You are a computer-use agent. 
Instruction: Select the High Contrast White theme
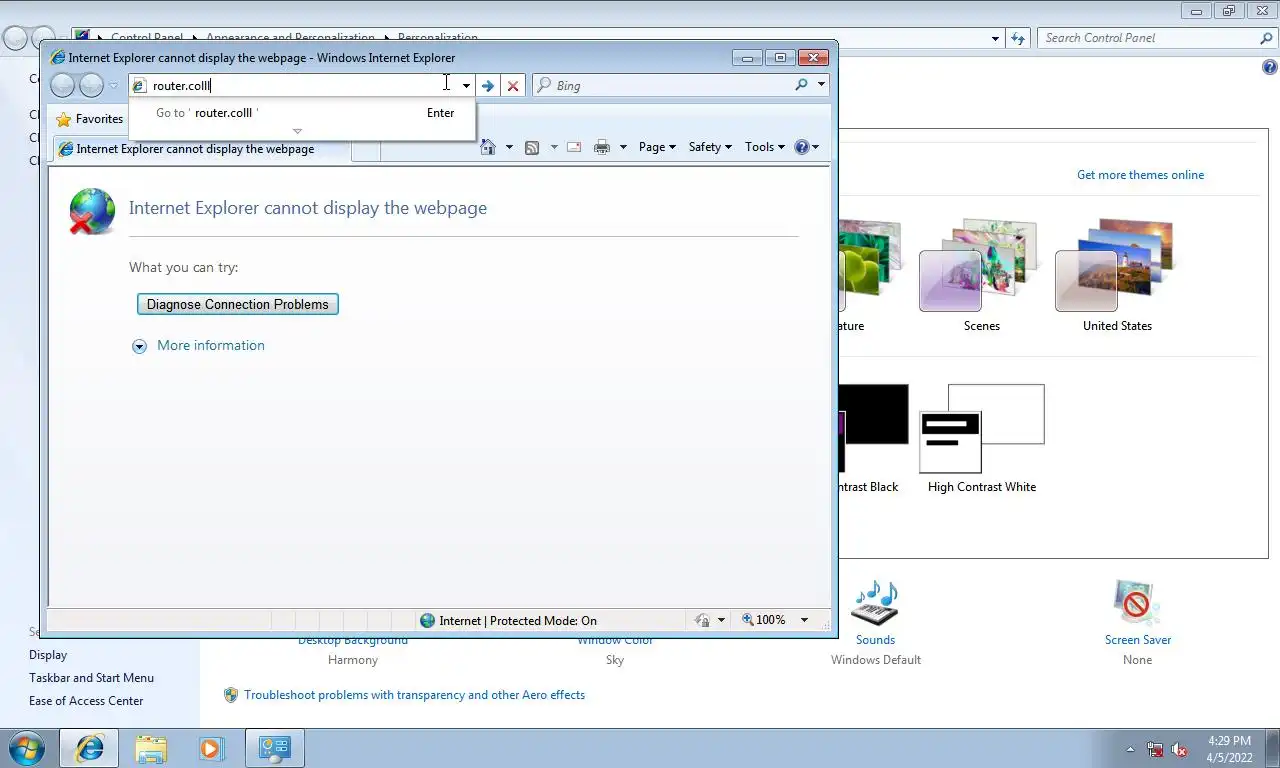point(982,438)
